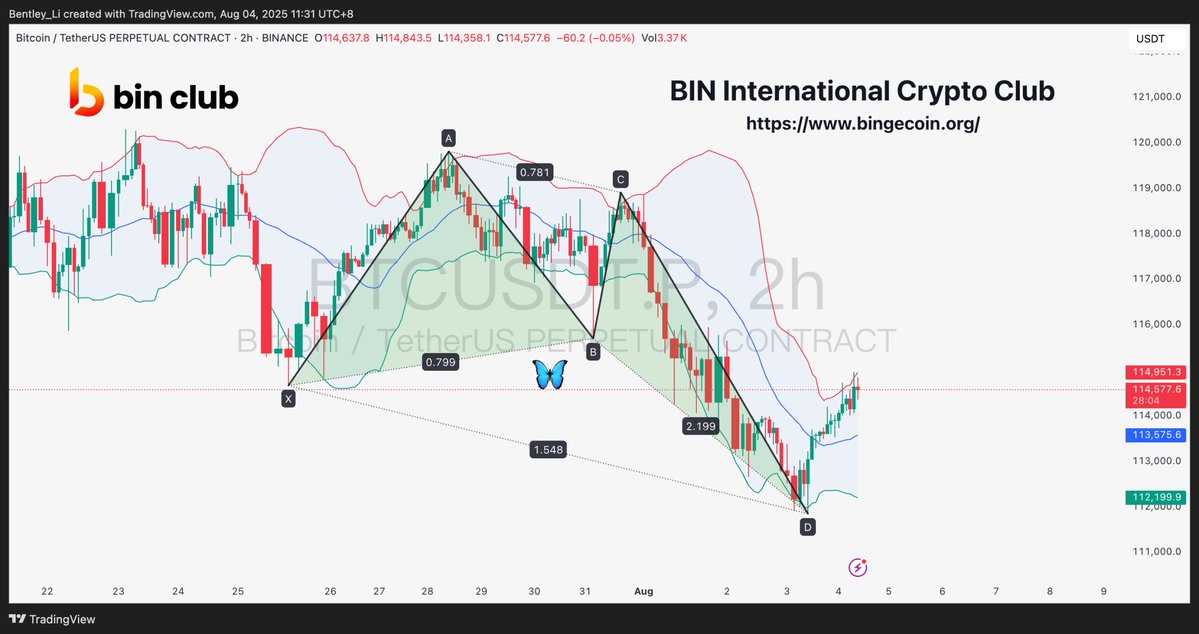Click the open value O114,637.8

click(x=342, y=37)
